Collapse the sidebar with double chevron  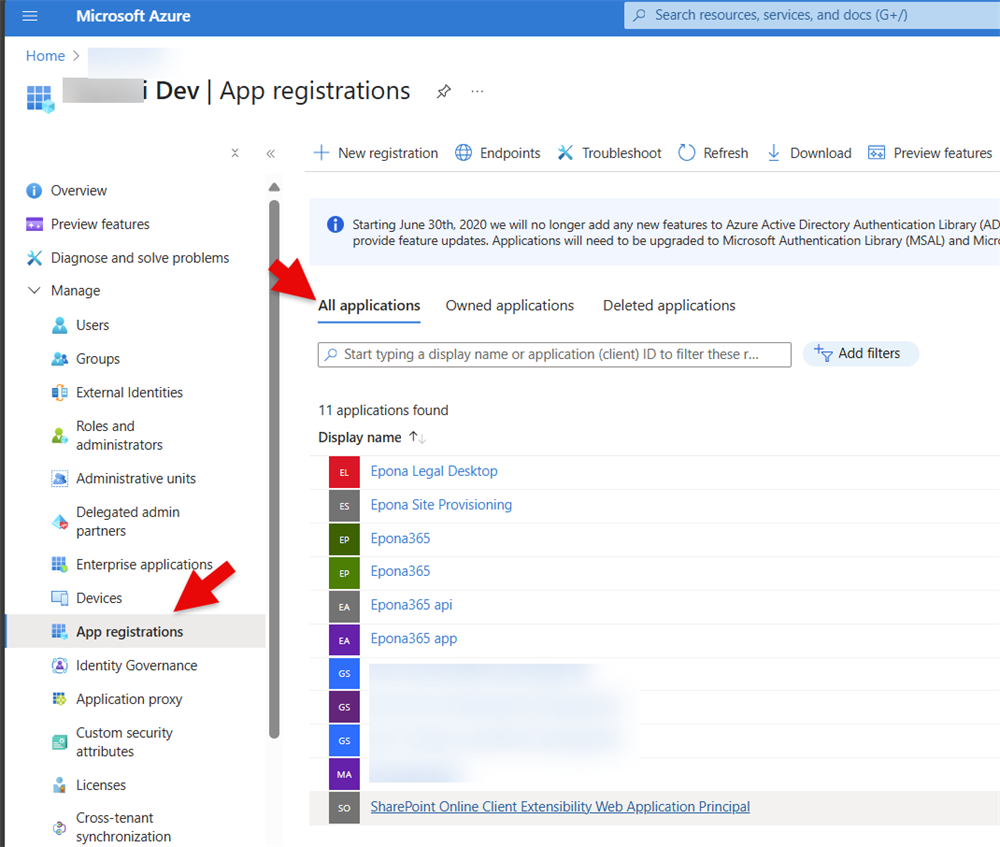pos(270,153)
